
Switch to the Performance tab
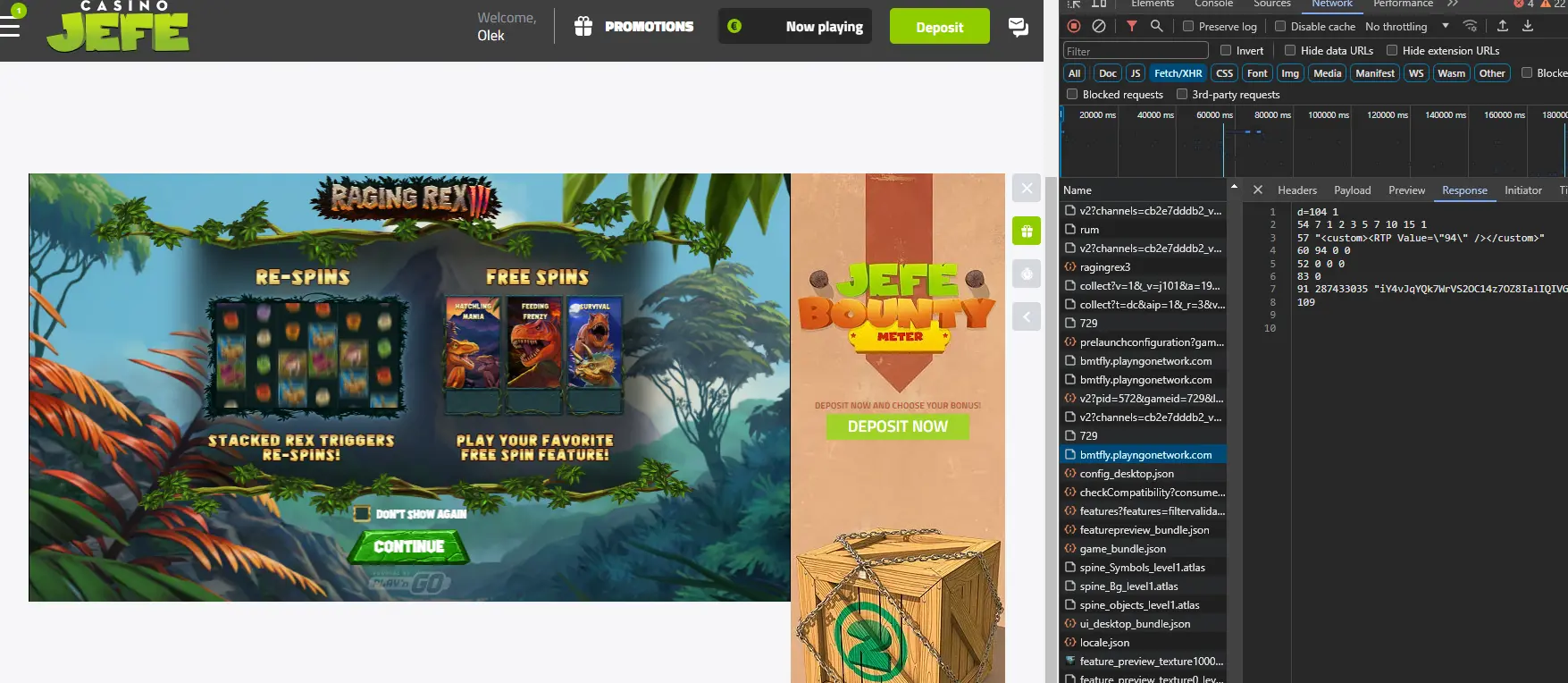1403,4
